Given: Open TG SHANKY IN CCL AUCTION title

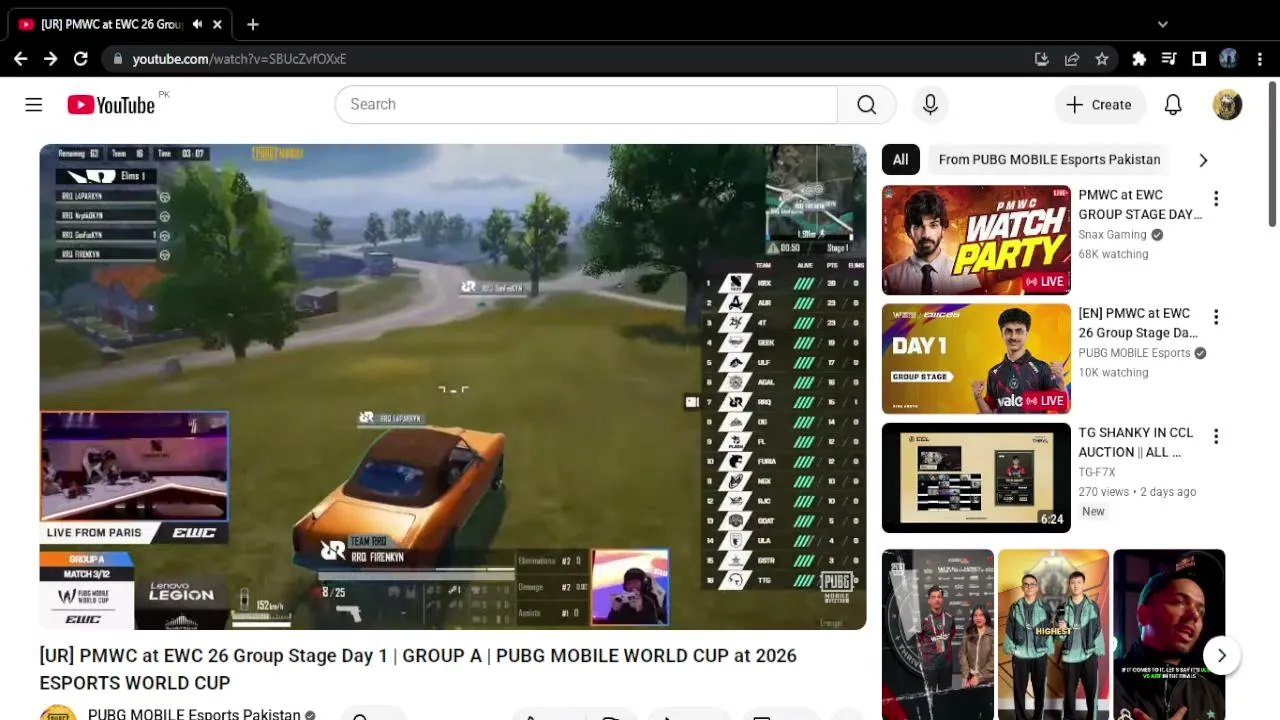Looking at the screenshot, I should pyautogui.click(x=1136, y=442).
